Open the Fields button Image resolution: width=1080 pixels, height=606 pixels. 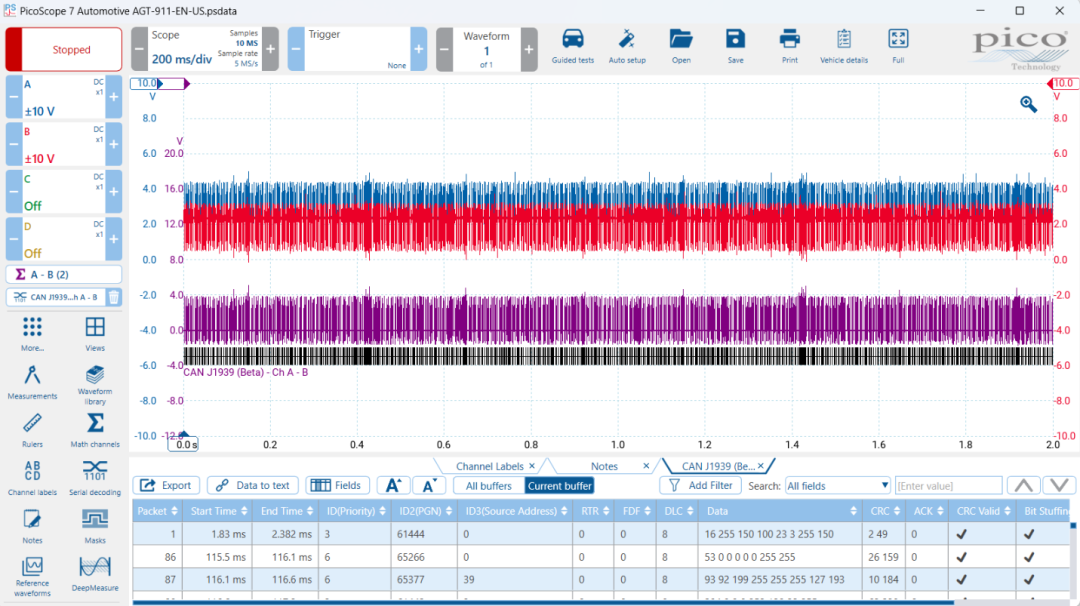coord(337,485)
